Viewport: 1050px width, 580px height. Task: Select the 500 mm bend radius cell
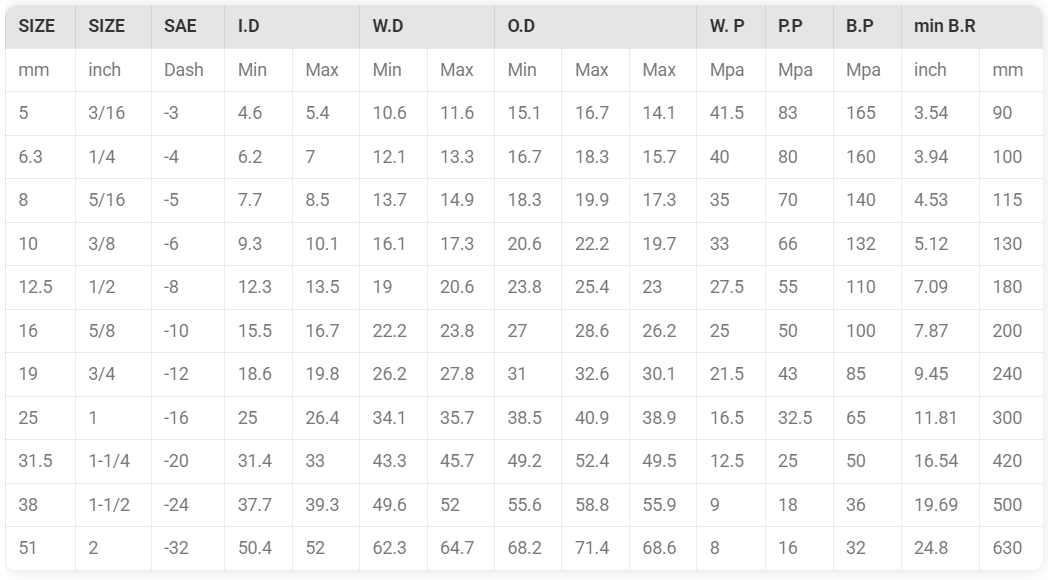tap(1011, 505)
